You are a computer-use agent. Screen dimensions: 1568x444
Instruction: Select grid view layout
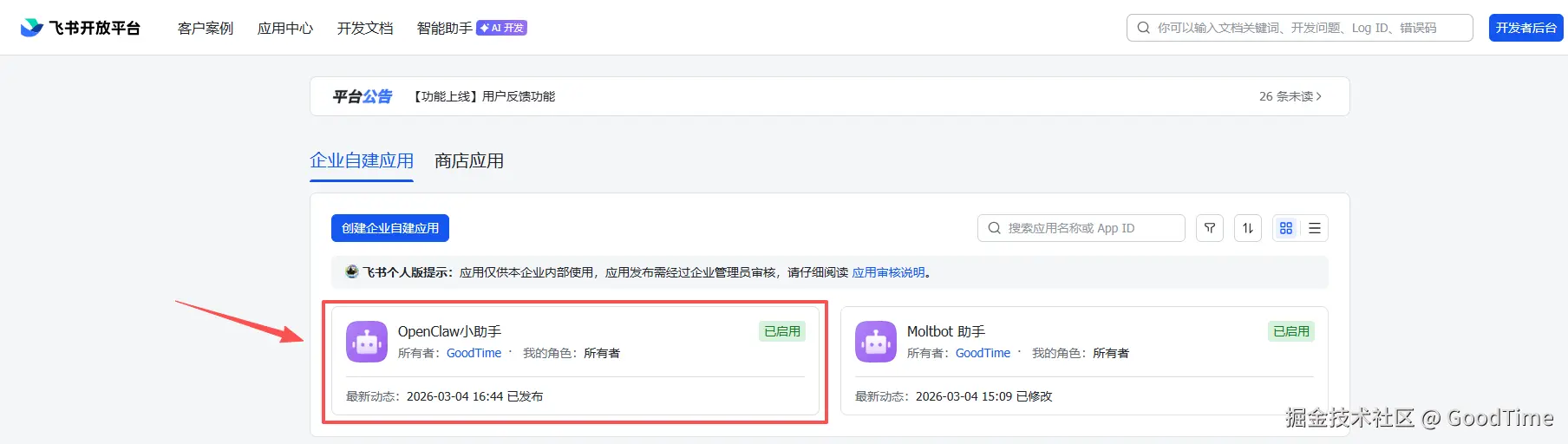point(1286,228)
